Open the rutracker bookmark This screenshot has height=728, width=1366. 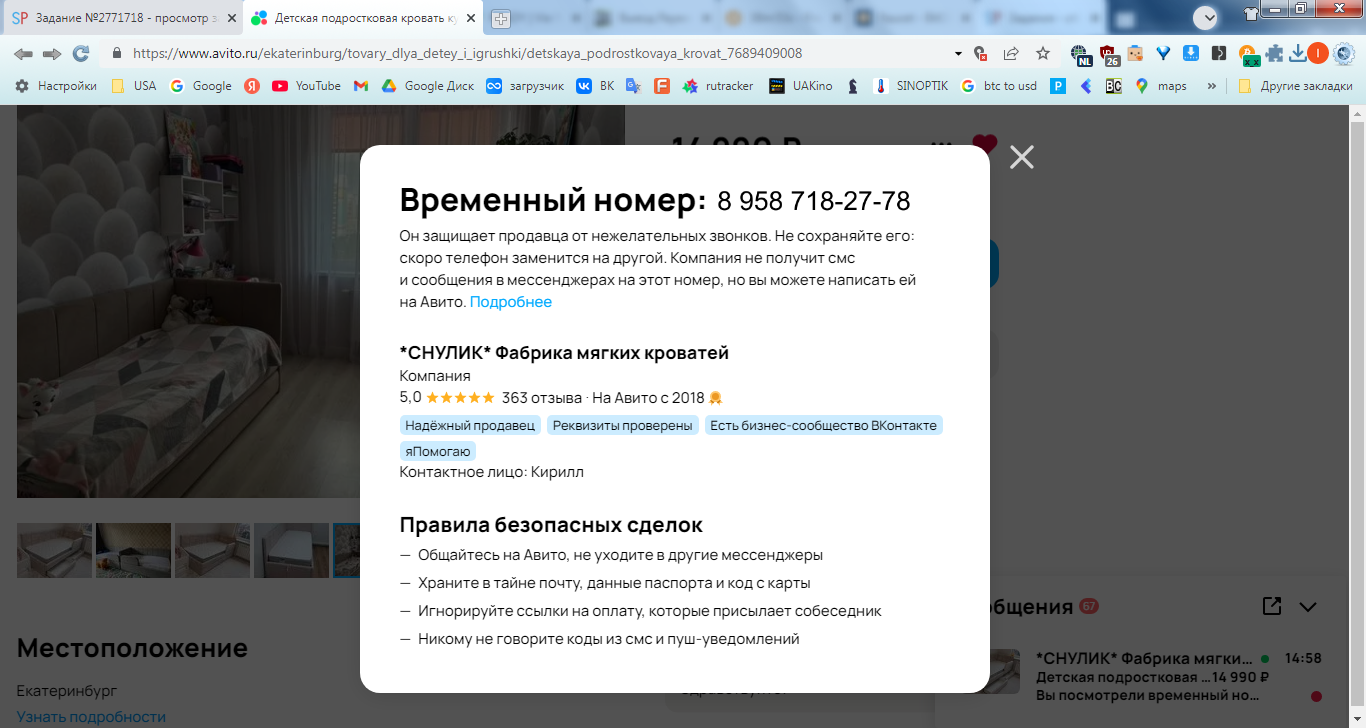coord(718,86)
